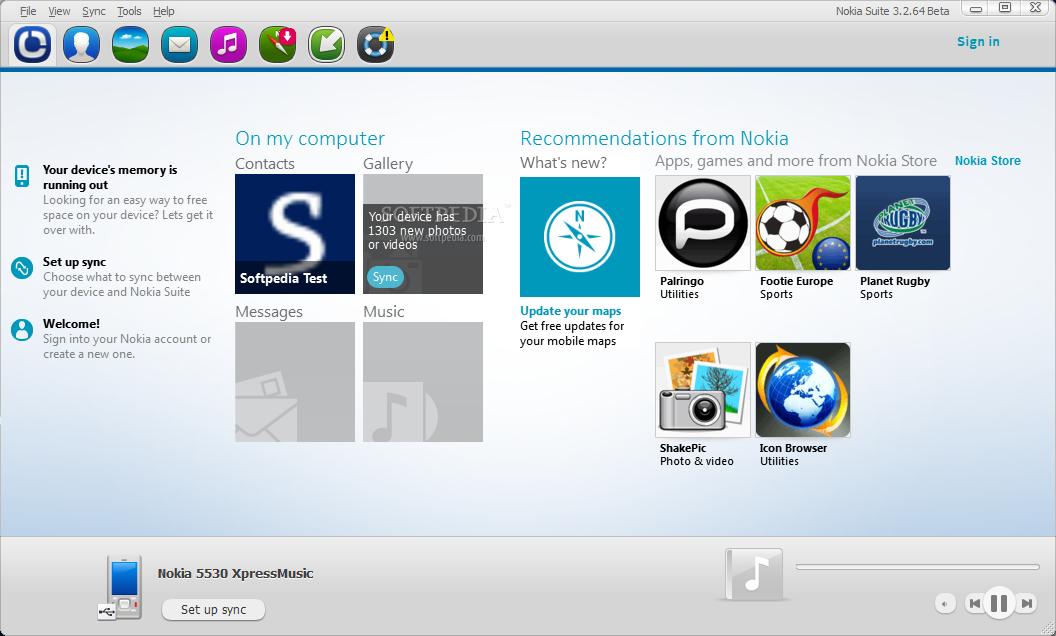The image size is (1056, 636).
Task: Click the Icon Browser app name
Action: click(793, 448)
